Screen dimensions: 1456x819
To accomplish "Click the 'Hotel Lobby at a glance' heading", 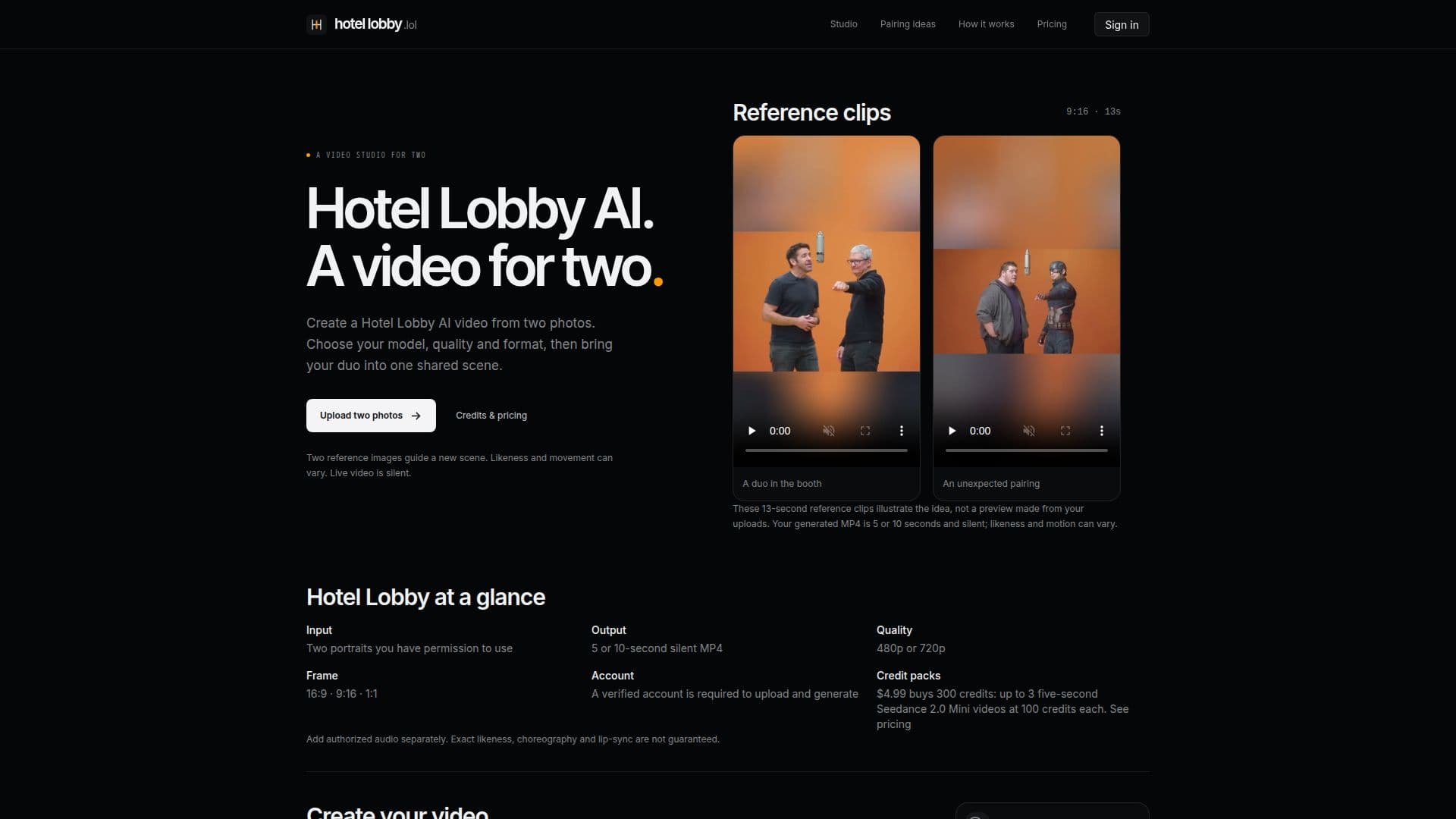I will point(425,598).
